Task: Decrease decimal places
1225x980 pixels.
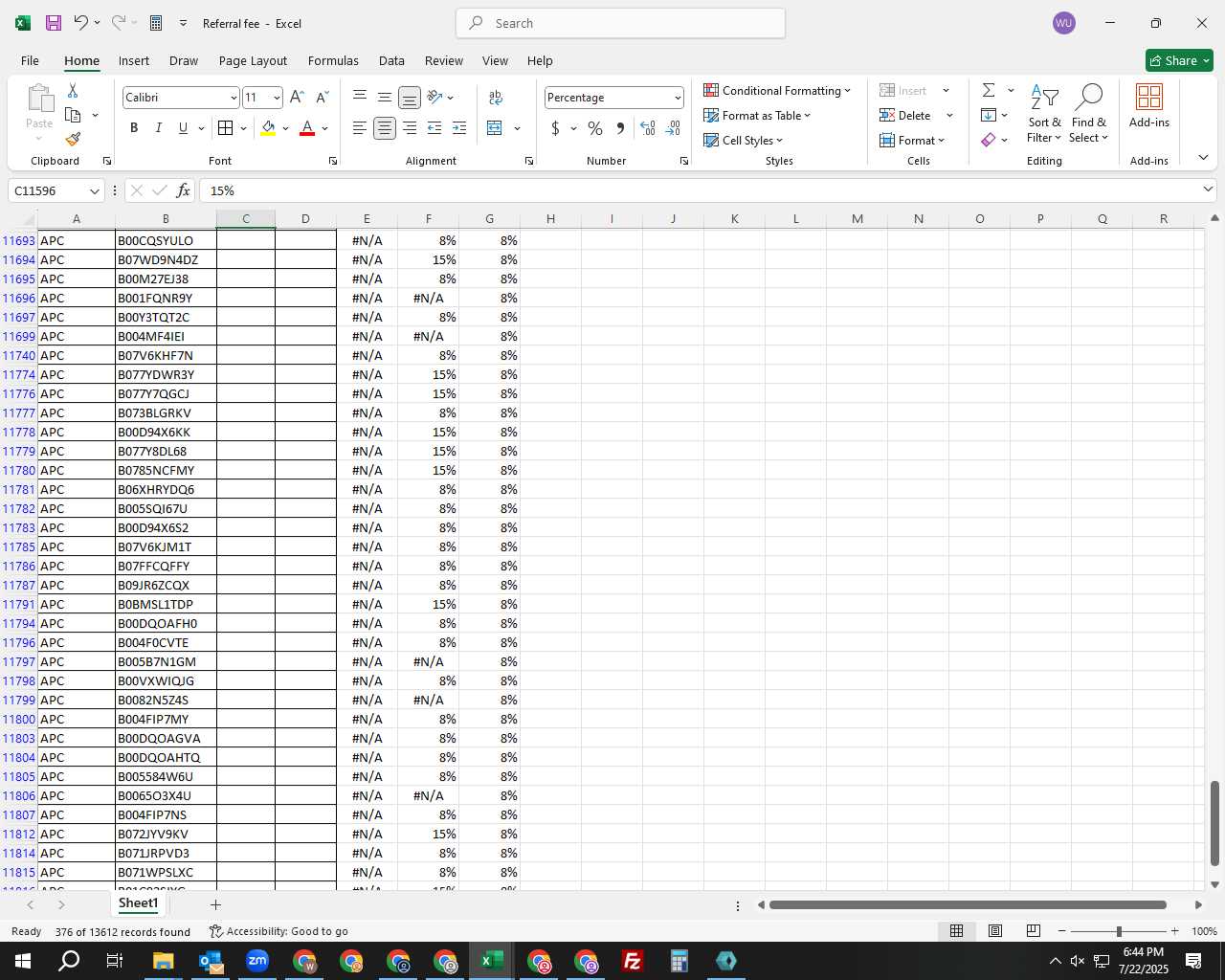Action: [x=673, y=128]
